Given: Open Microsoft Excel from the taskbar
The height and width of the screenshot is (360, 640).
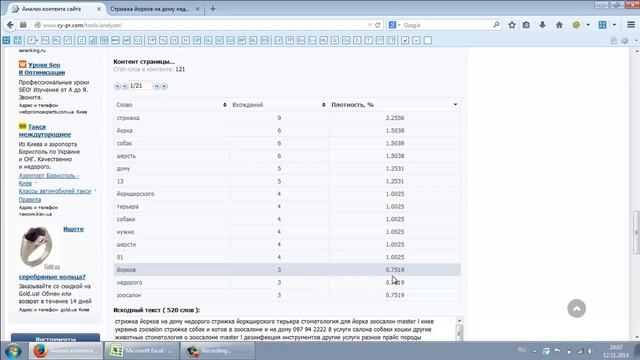Looking at the screenshot, I should pyautogui.click(x=142, y=351).
